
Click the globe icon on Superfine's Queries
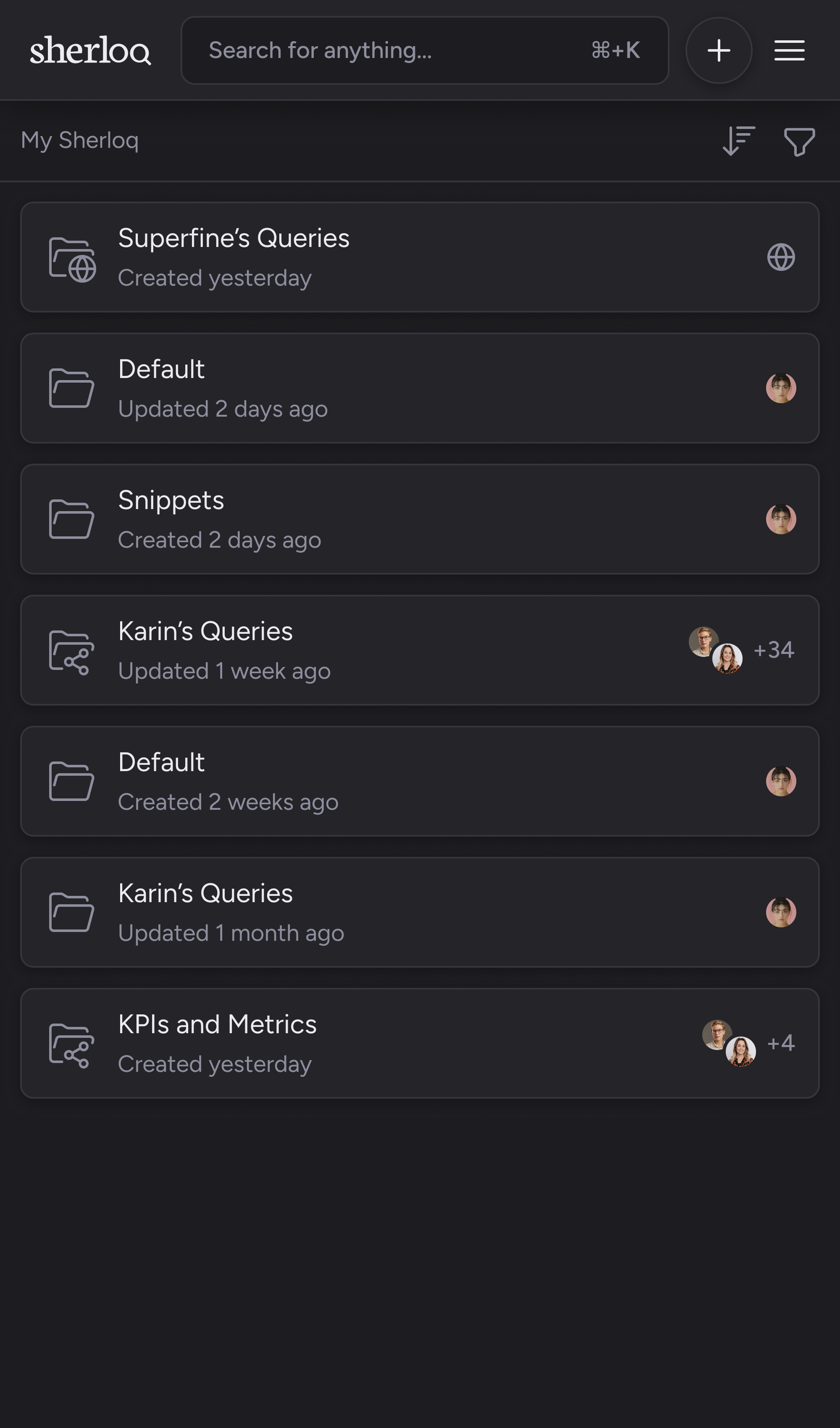click(781, 257)
